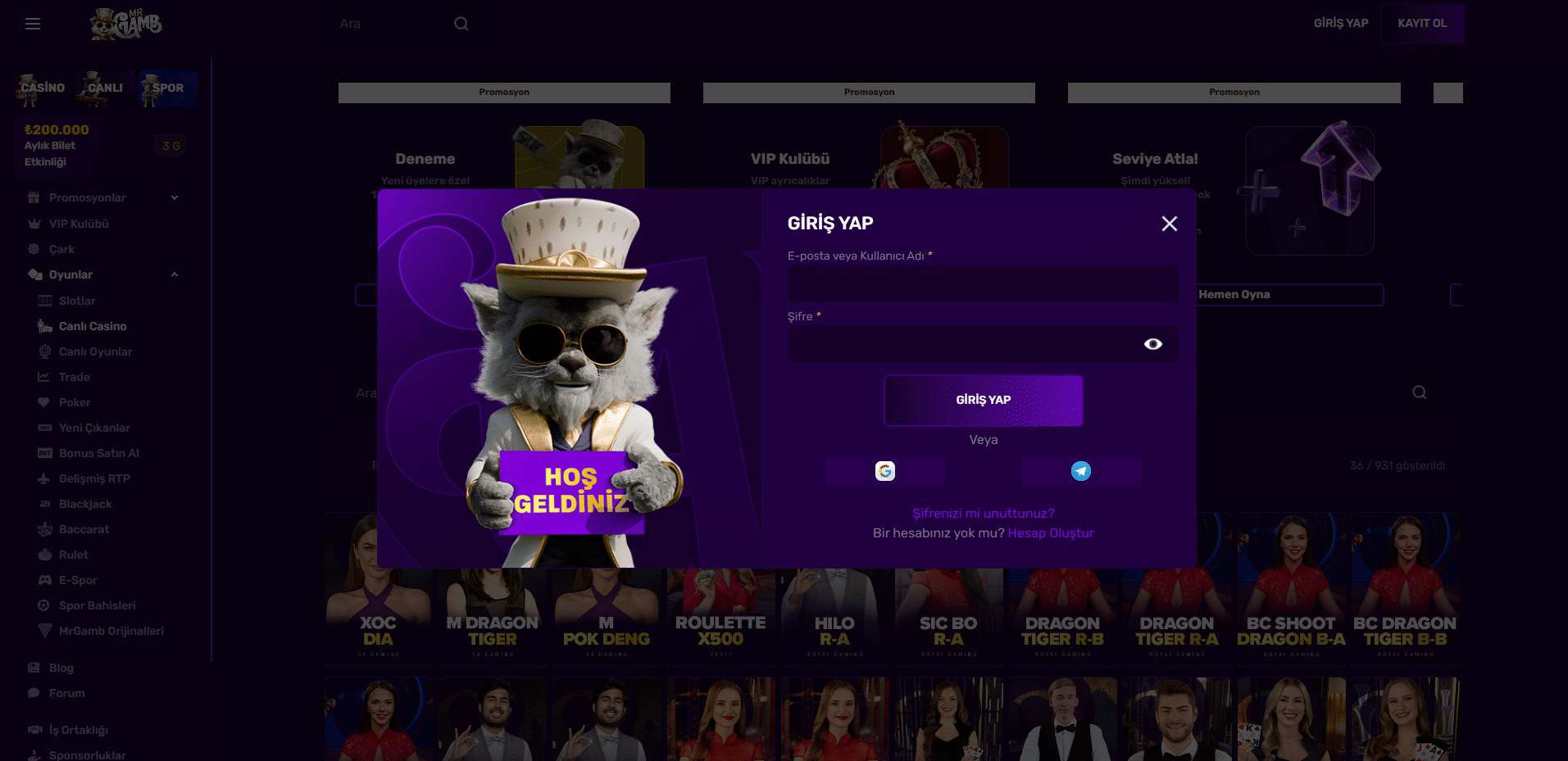The width and height of the screenshot is (1568, 761).
Task: Open the hamburger menu icon
Action: click(x=33, y=24)
